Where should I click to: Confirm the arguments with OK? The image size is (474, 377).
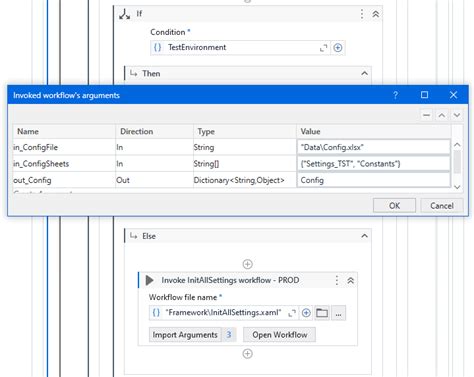coord(394,206)
